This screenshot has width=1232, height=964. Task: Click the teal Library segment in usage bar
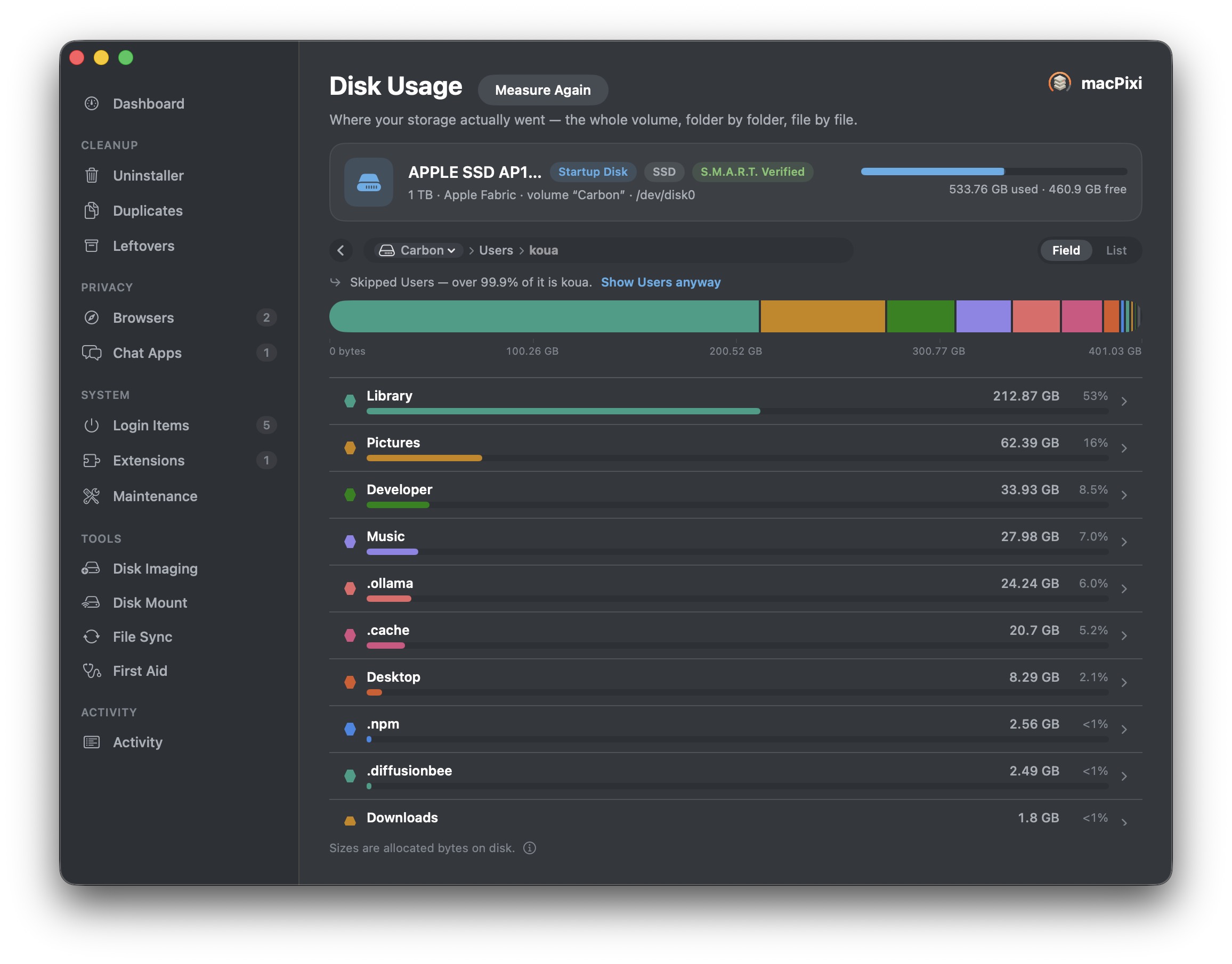pyautogui.click(x=544, y=316)
